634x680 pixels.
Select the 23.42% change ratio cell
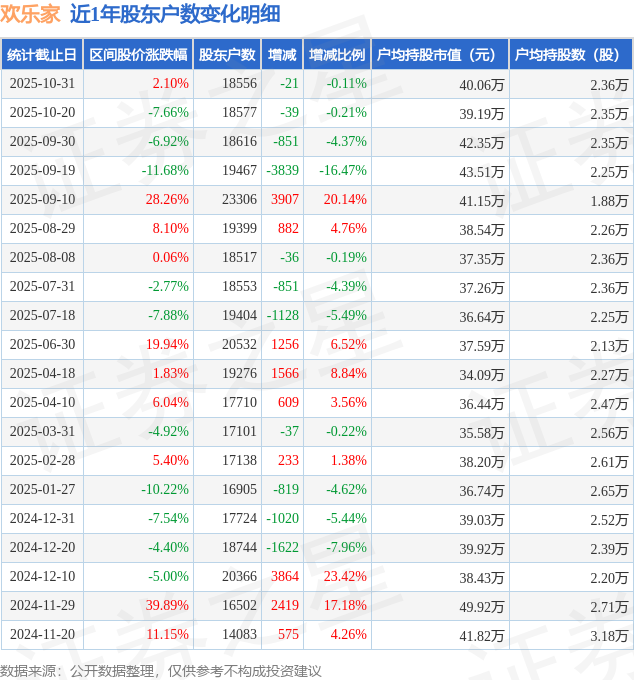[x=345, y=576]
